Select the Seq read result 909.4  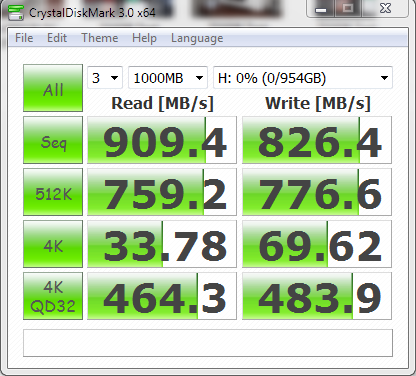pos(162,140)
